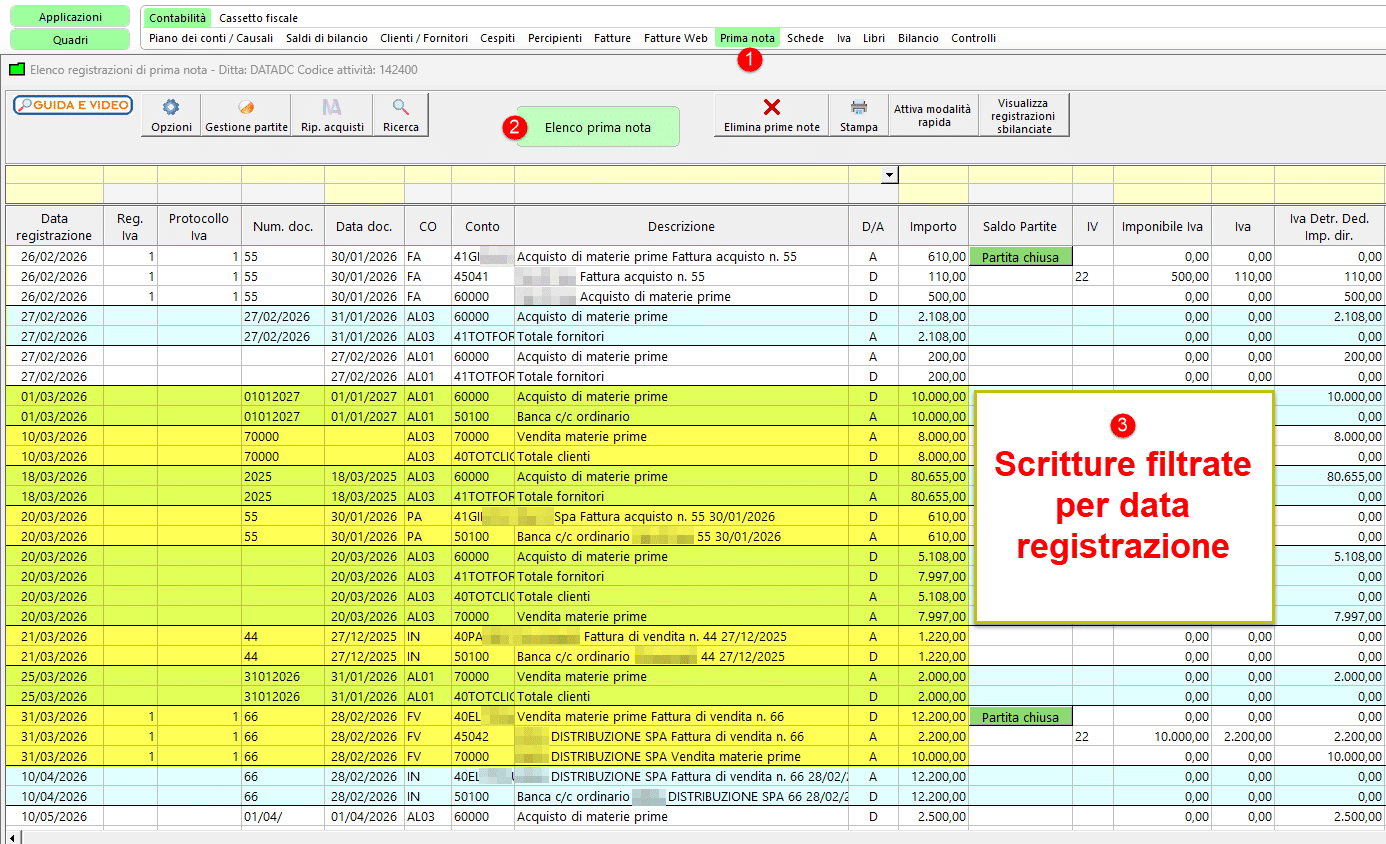Viewport: 1386px width, 844px height.
Task: Click the filter field above Data registrazione
Action: [x=54, y=175]
